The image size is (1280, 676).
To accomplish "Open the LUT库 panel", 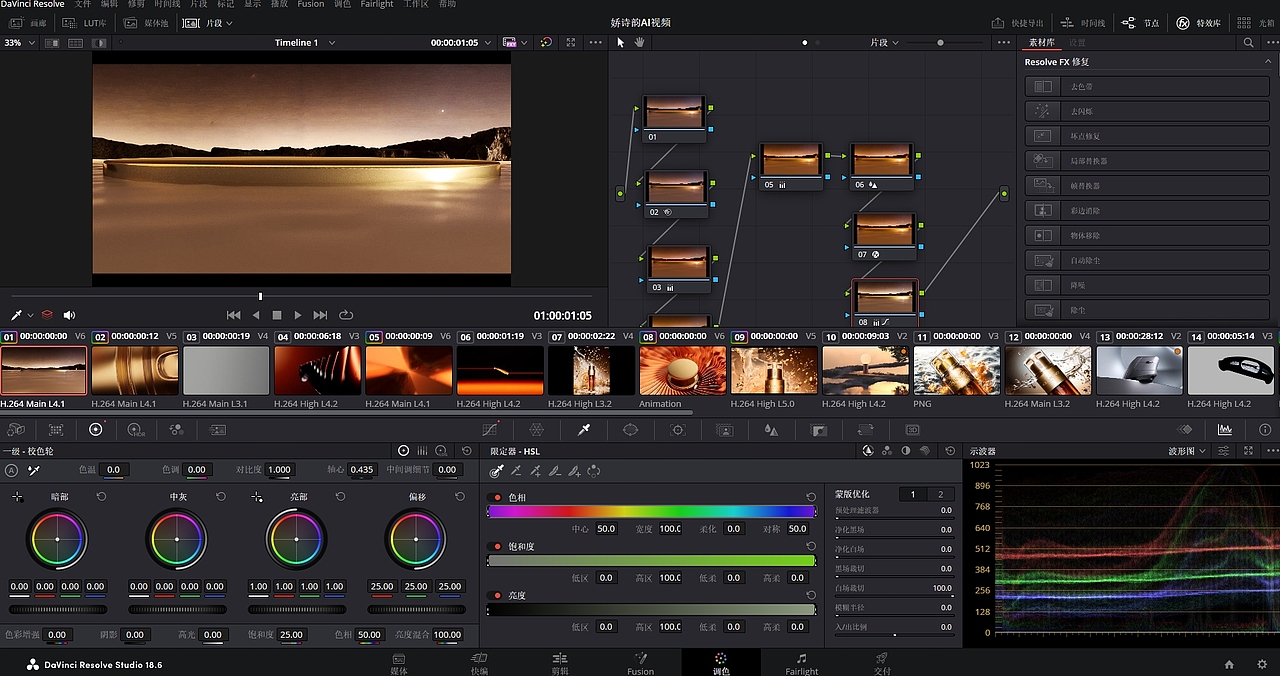I will point(86,22).
